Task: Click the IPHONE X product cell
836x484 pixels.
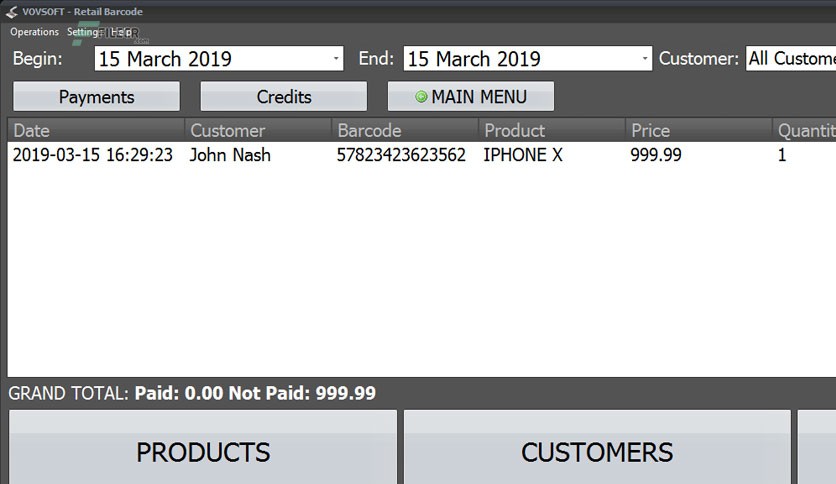Action: tap(522, 155)
